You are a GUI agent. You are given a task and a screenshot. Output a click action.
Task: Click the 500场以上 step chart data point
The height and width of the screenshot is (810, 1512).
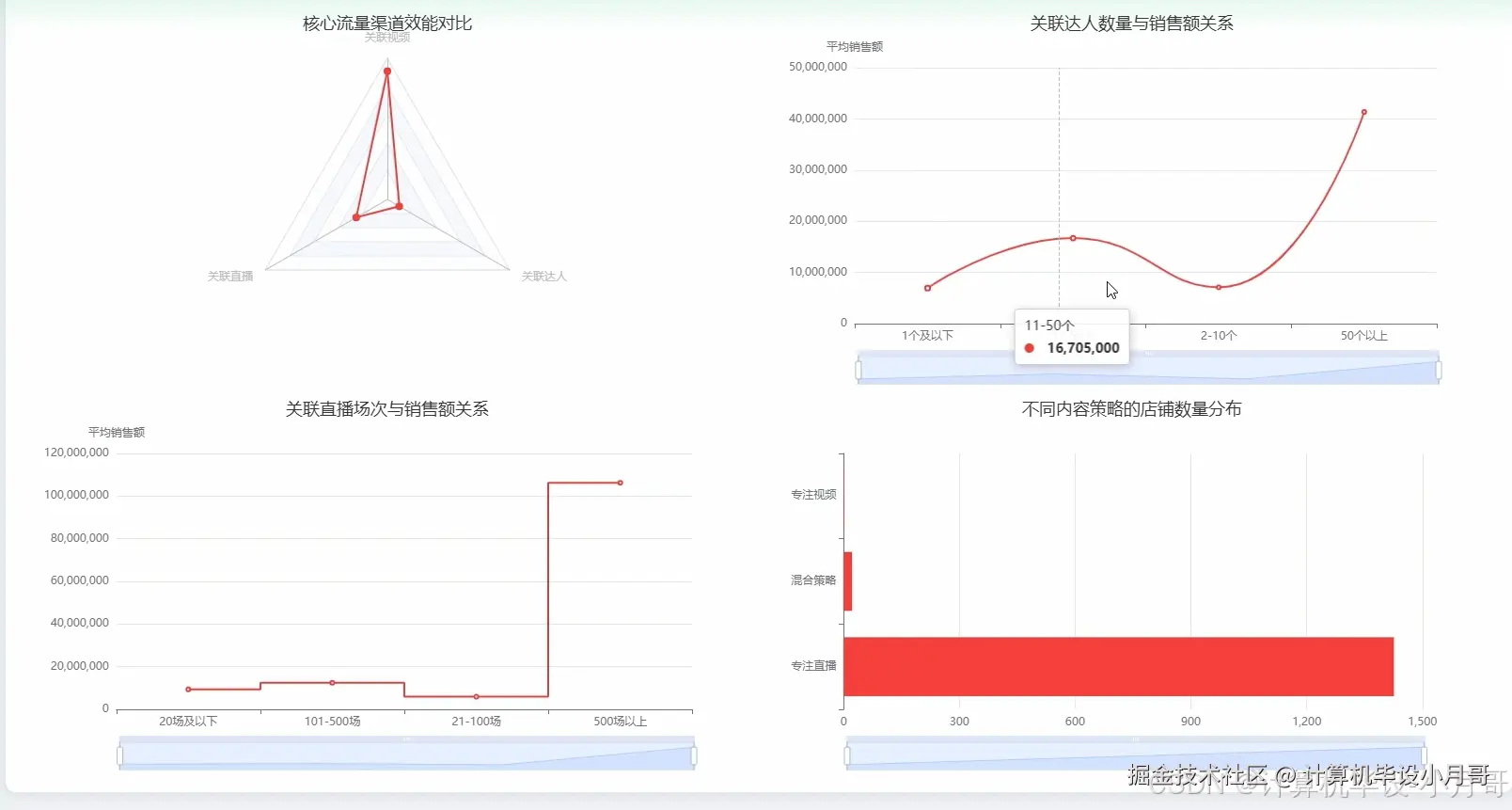(x=621, y=483)
